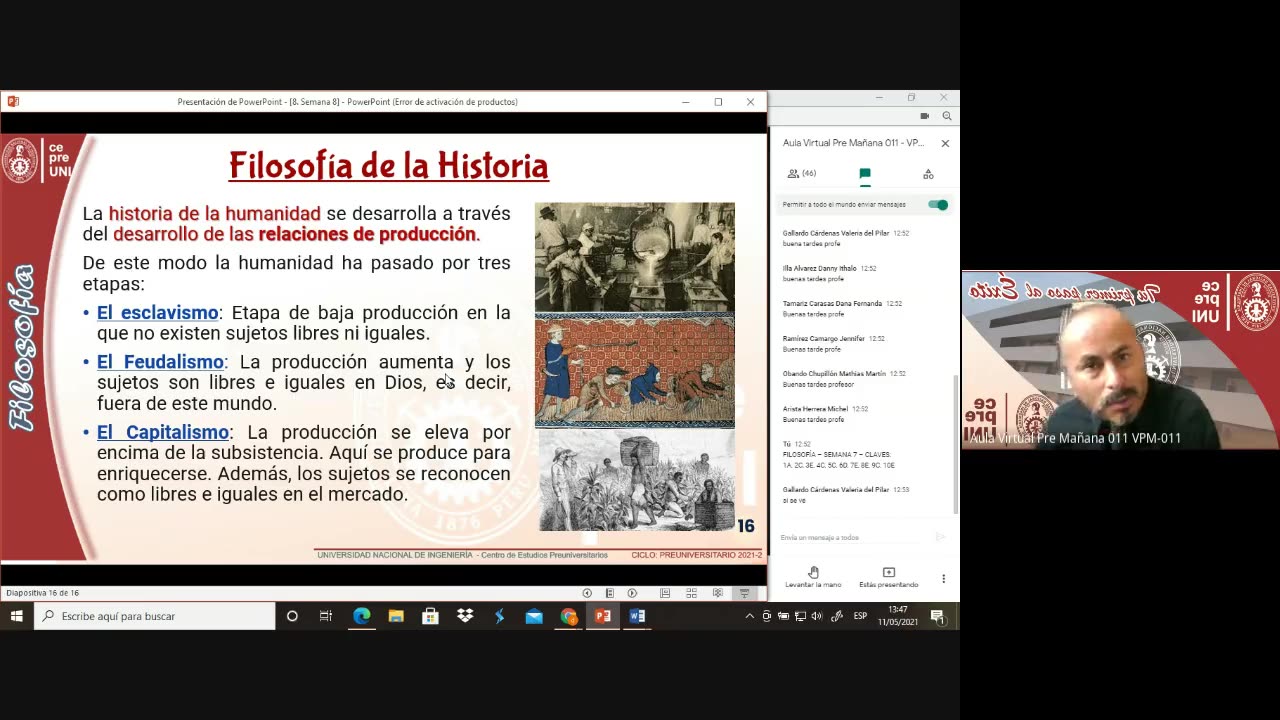Screen dimensions: 1280x720
Task: Click the chat panel scrollbar
Action: tap(956, 445)
